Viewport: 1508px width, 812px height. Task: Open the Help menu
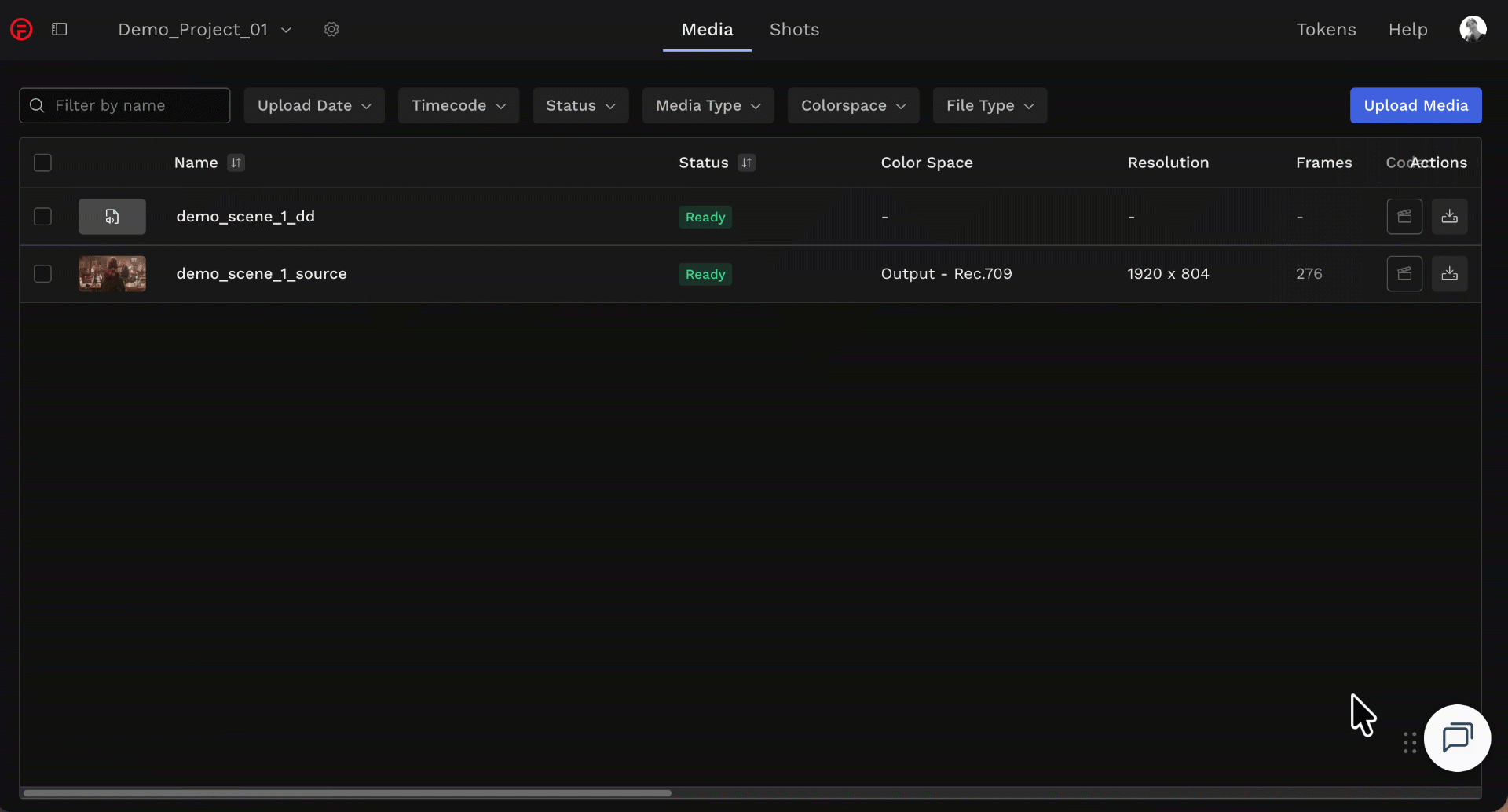pos(1407,30)
